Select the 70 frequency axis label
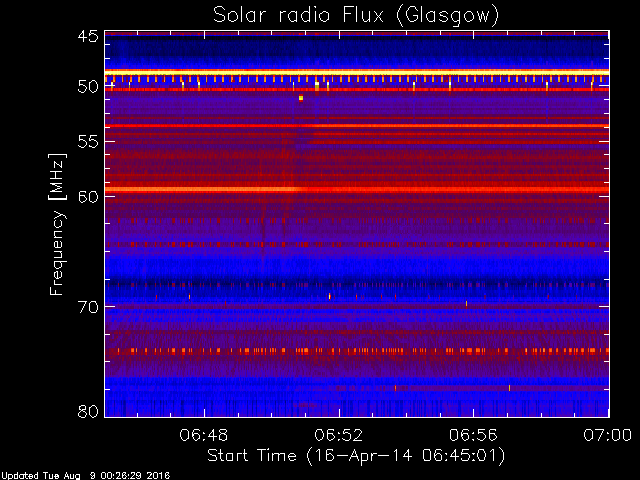The width and height of the screenshot is (640, 480). tap(88, 307)
